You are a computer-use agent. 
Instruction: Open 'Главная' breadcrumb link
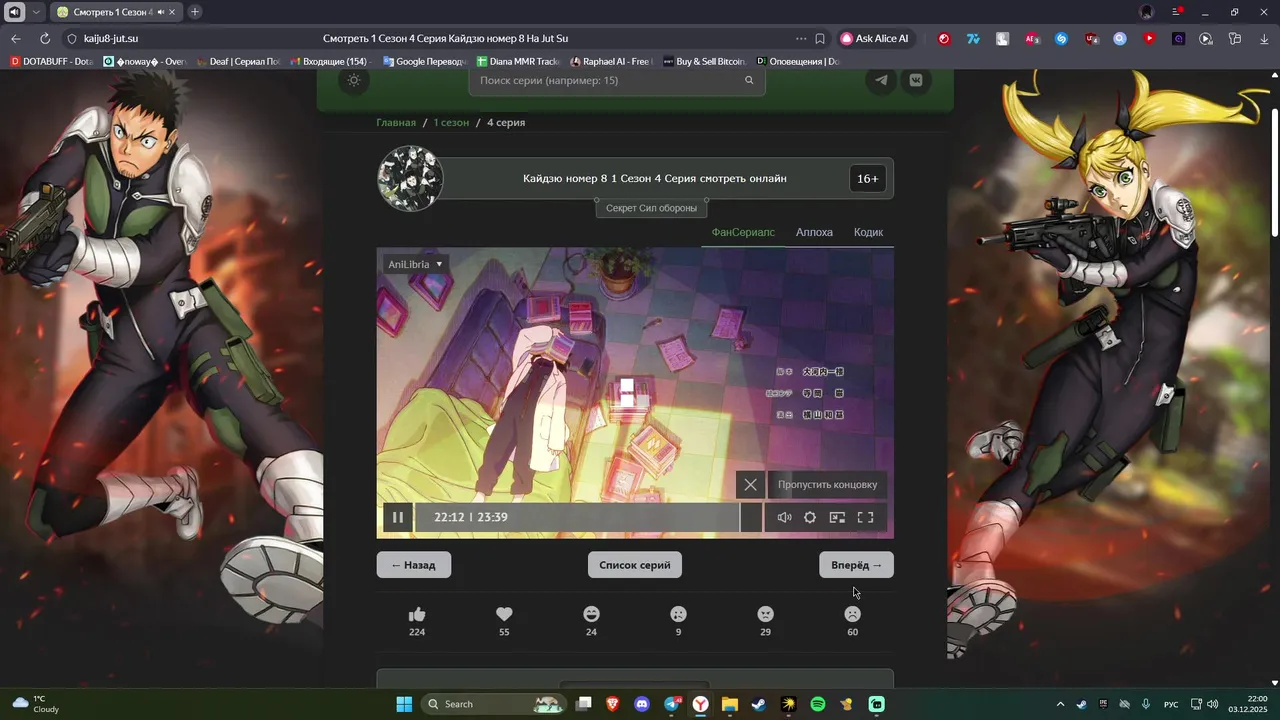point(396,122)
